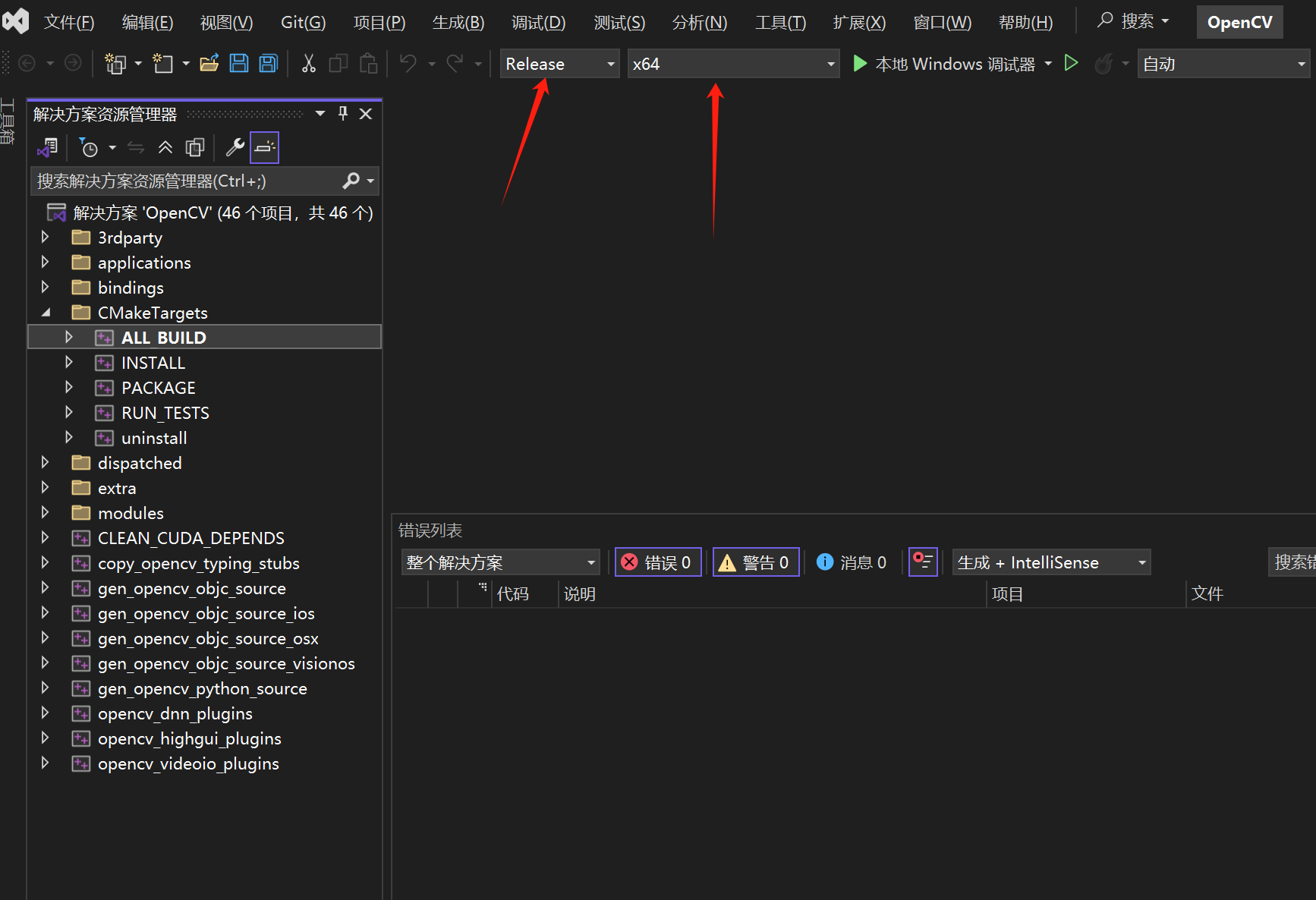
Task: Open the 文件(F) menu
Action: 69,22
